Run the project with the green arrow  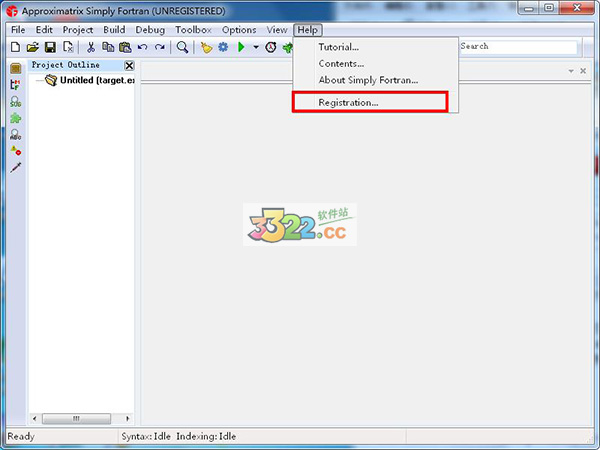241,47
